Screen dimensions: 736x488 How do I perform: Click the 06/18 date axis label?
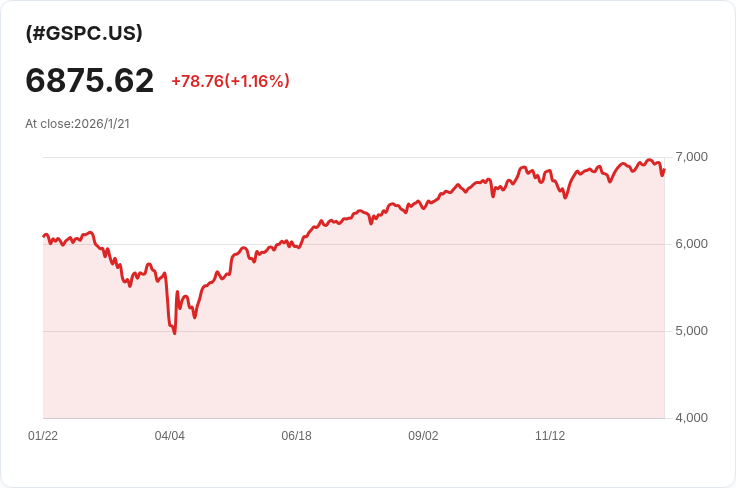tap(296, 436)
